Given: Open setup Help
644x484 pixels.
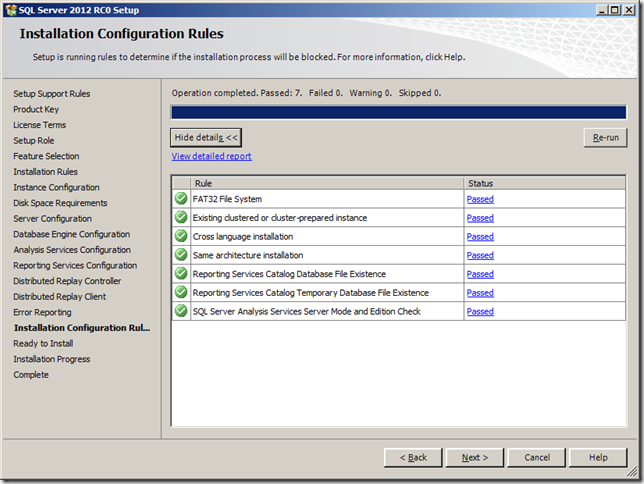Looking at the screenshot, I should pos(598,457).
